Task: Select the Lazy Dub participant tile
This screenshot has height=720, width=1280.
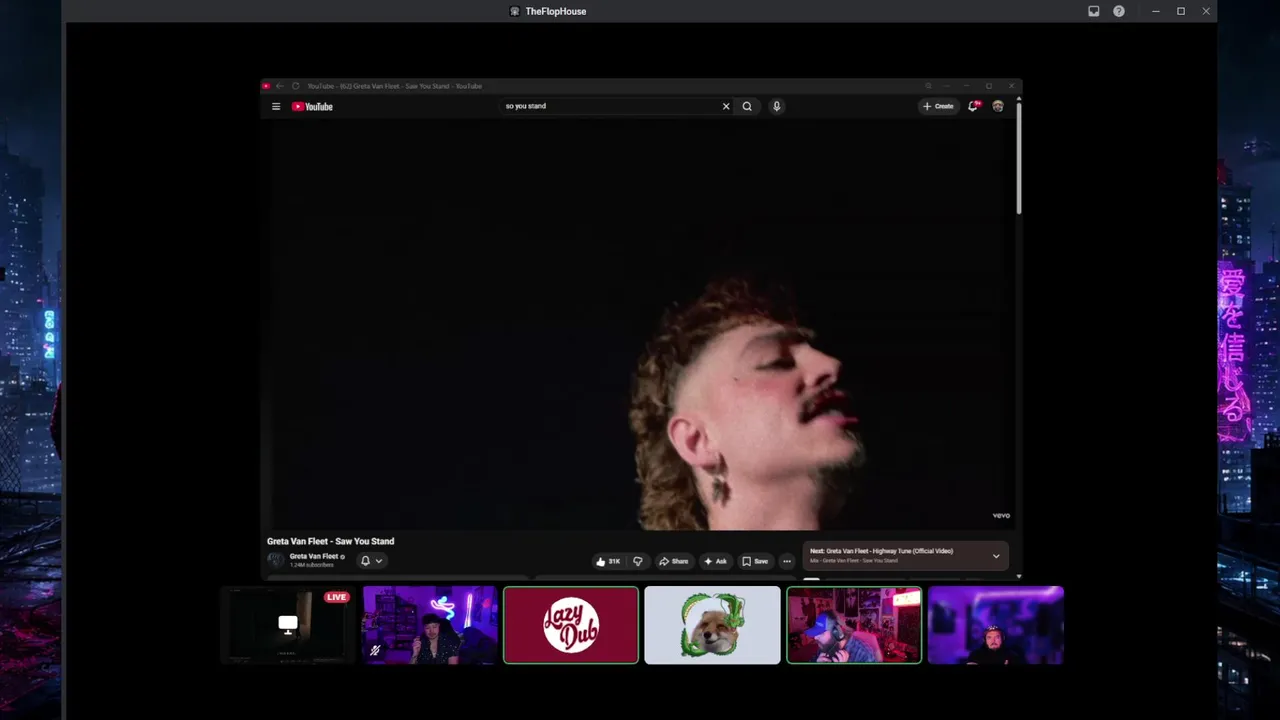Action: [571, 625]
